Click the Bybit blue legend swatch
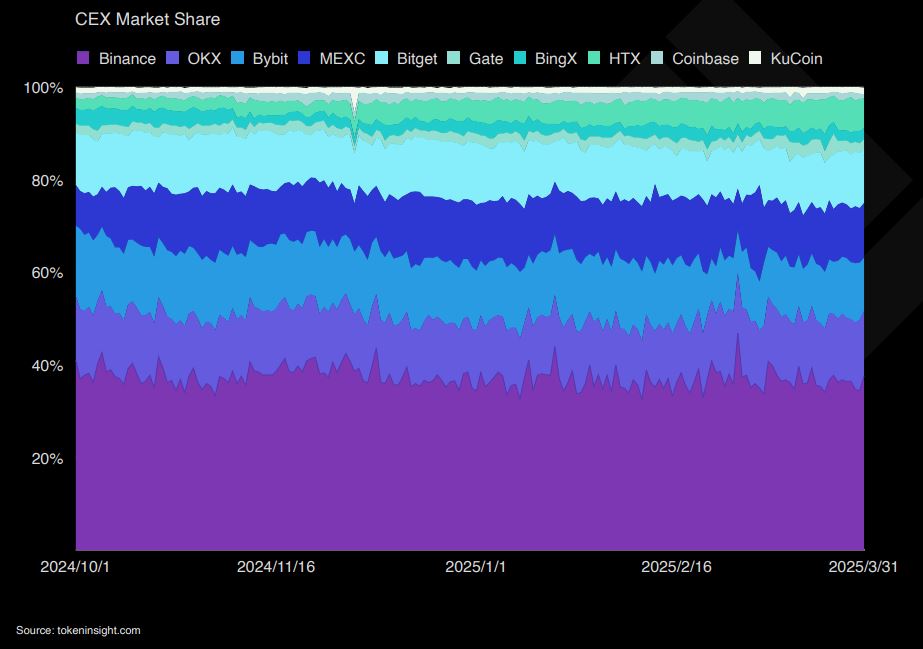923x649 pixels. [237, 58]
